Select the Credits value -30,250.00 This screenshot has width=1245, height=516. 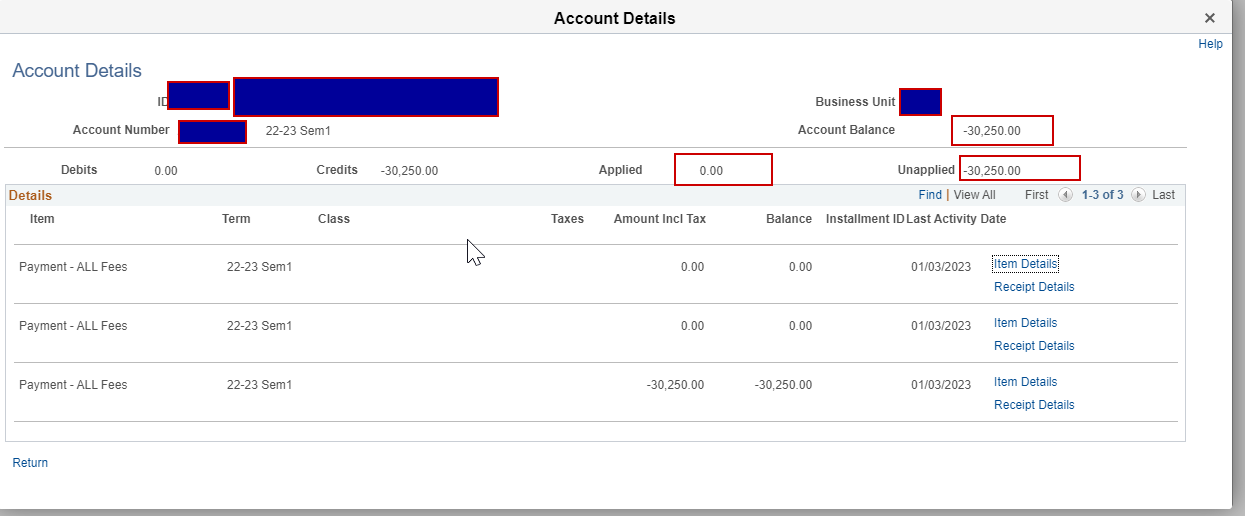click(409, 171)
